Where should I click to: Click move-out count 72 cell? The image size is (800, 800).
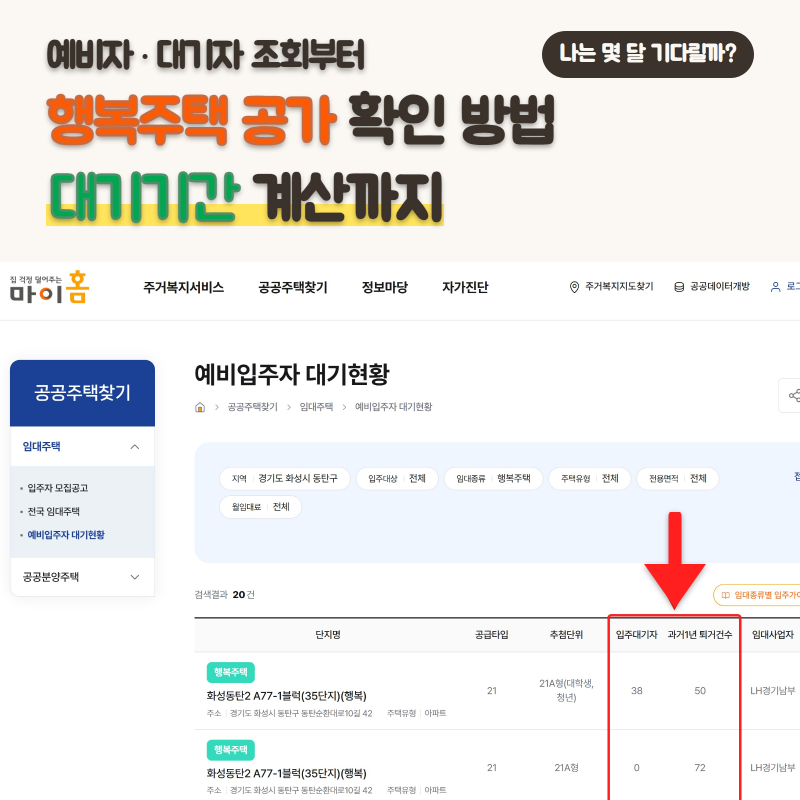click(x=700, y=768)
